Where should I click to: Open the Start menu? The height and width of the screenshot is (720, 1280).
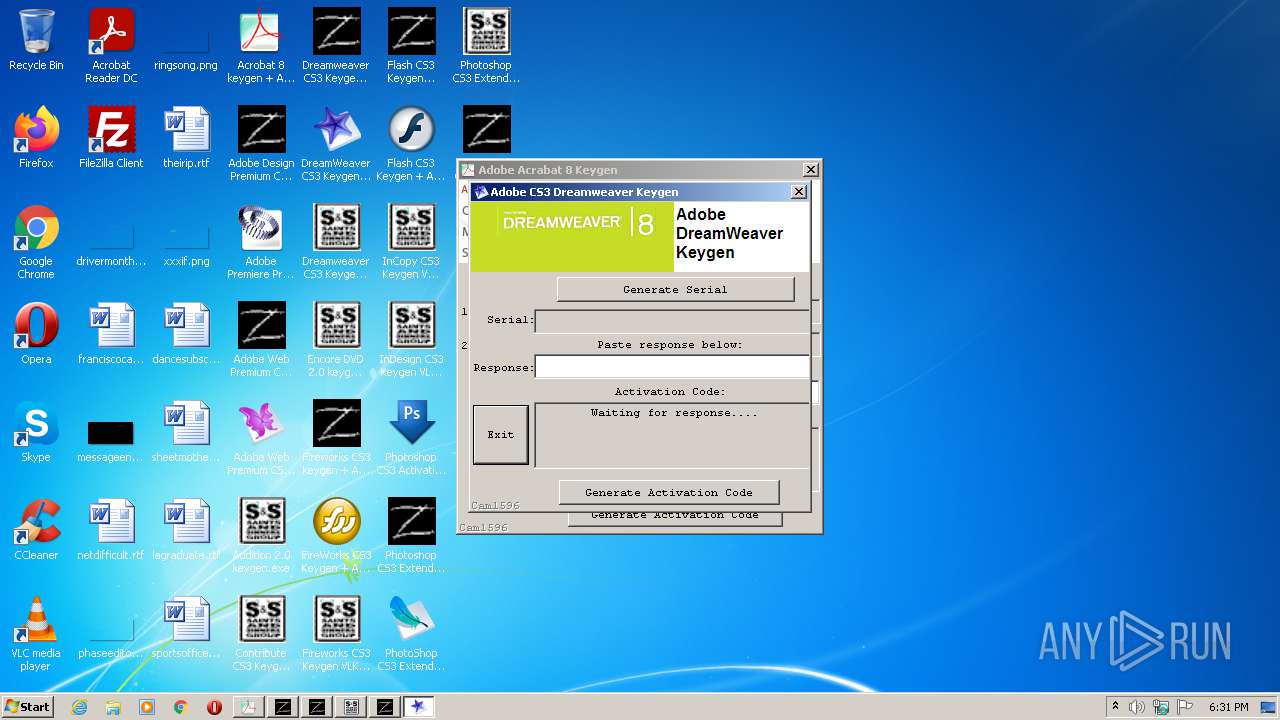(x=27, y=707)
